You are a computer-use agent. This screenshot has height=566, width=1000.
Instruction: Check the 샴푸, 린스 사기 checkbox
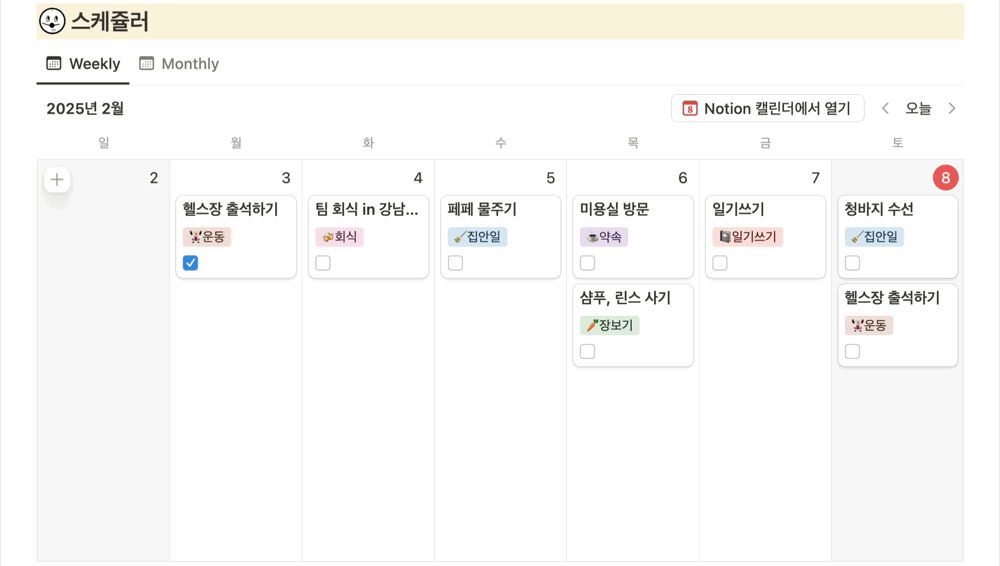point(588,351)
